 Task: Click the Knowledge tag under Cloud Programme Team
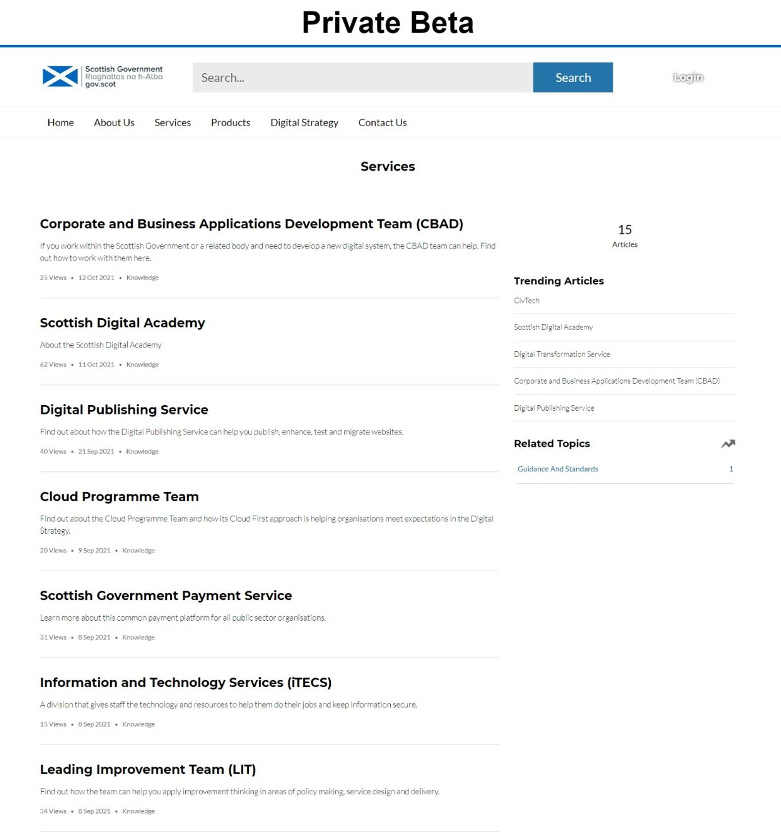(139, 550)
